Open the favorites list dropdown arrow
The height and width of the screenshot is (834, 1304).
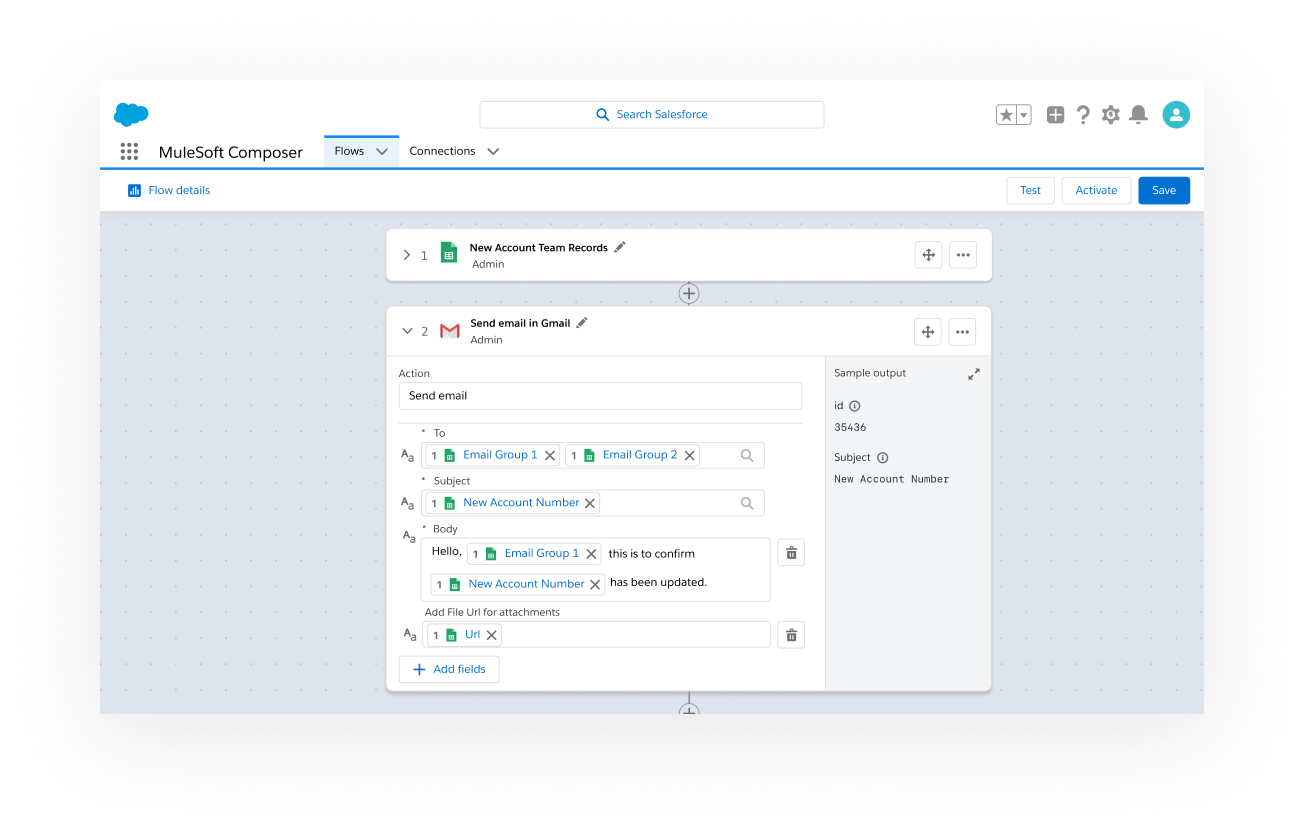[1024, 115]
